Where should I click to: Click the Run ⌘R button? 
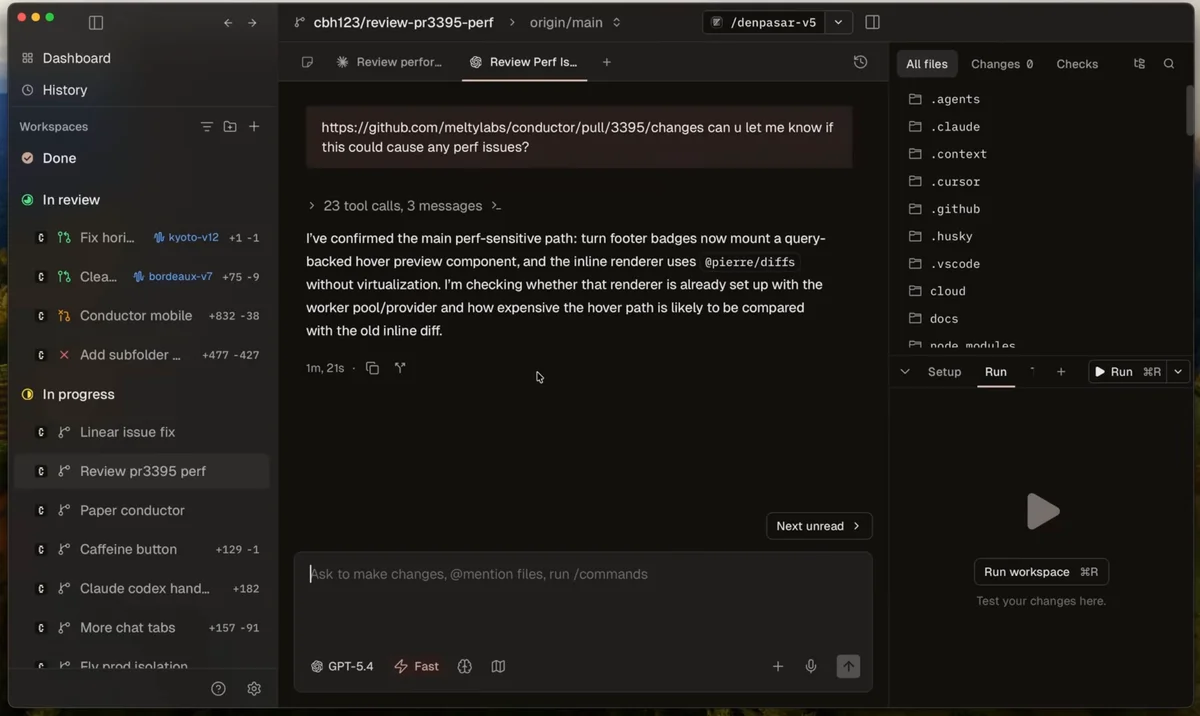coord(1127,372)
